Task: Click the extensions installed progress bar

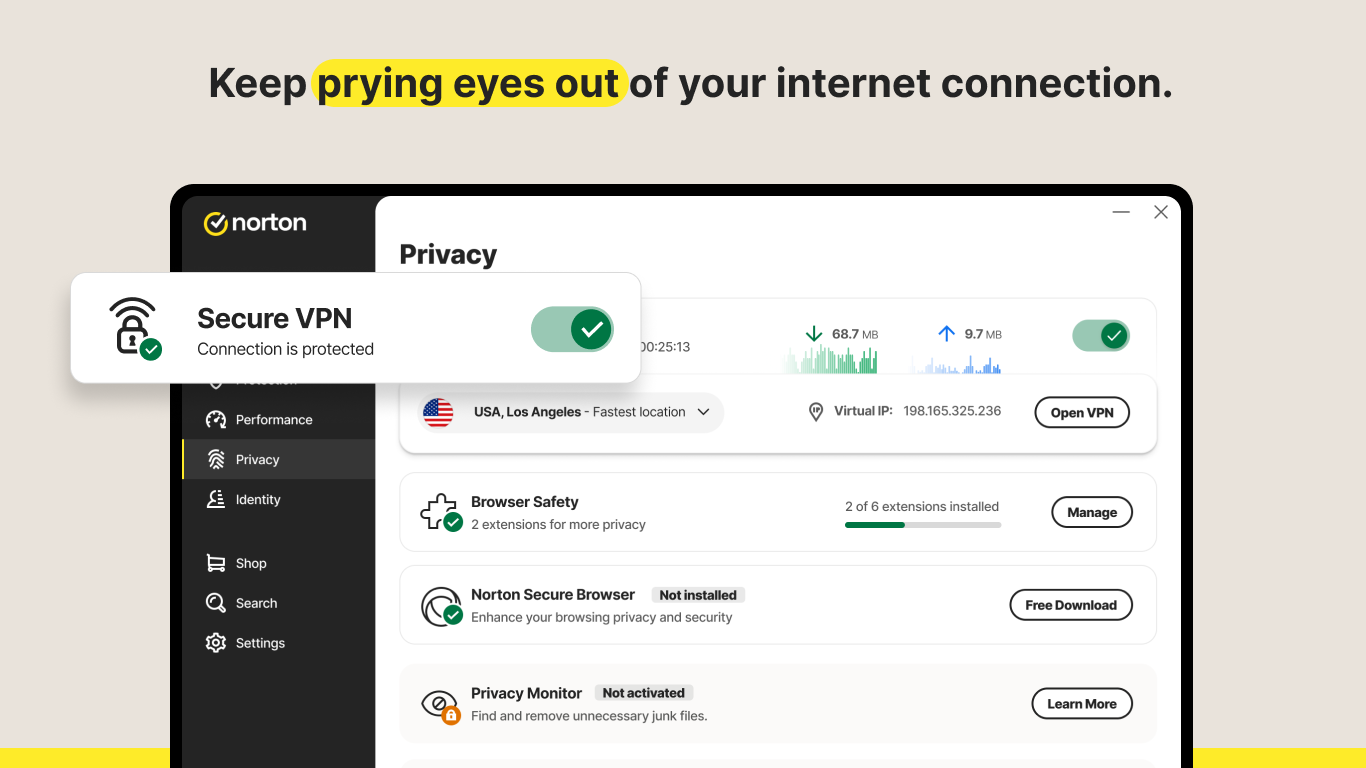Action: [x=922, y=523]
